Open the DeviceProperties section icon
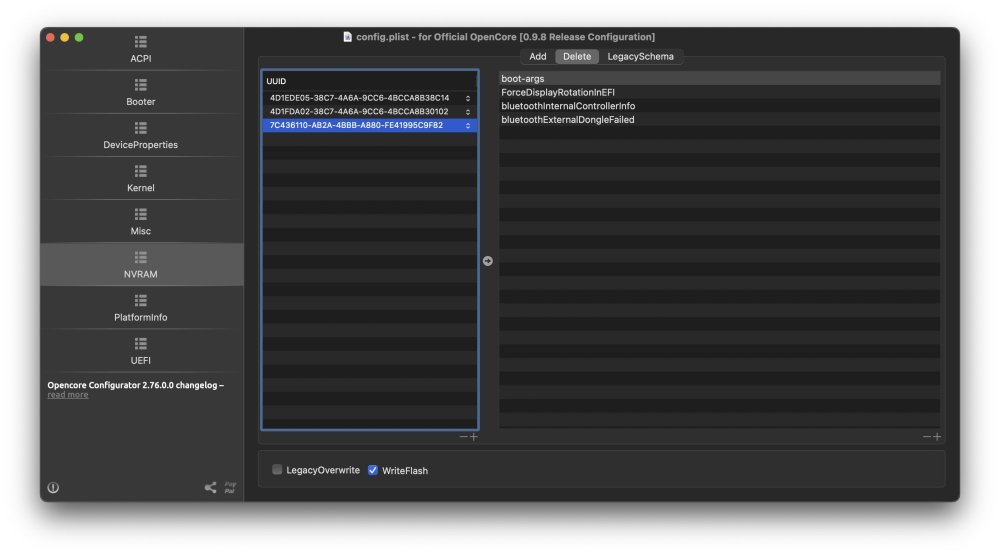The height and width of the screenshot is (555, 1000). click(140, 128)
